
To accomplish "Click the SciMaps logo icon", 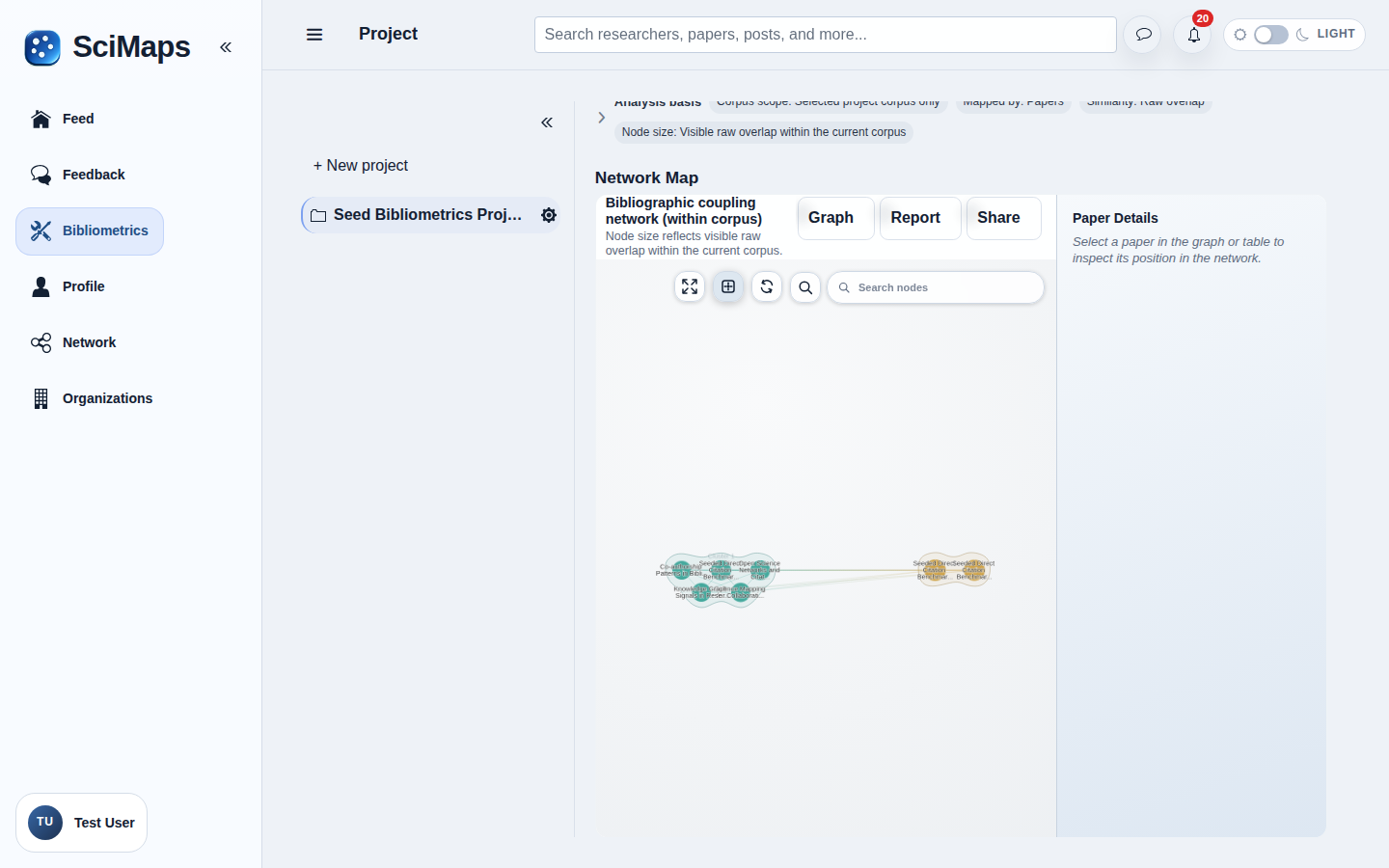I will click(42, 47).
